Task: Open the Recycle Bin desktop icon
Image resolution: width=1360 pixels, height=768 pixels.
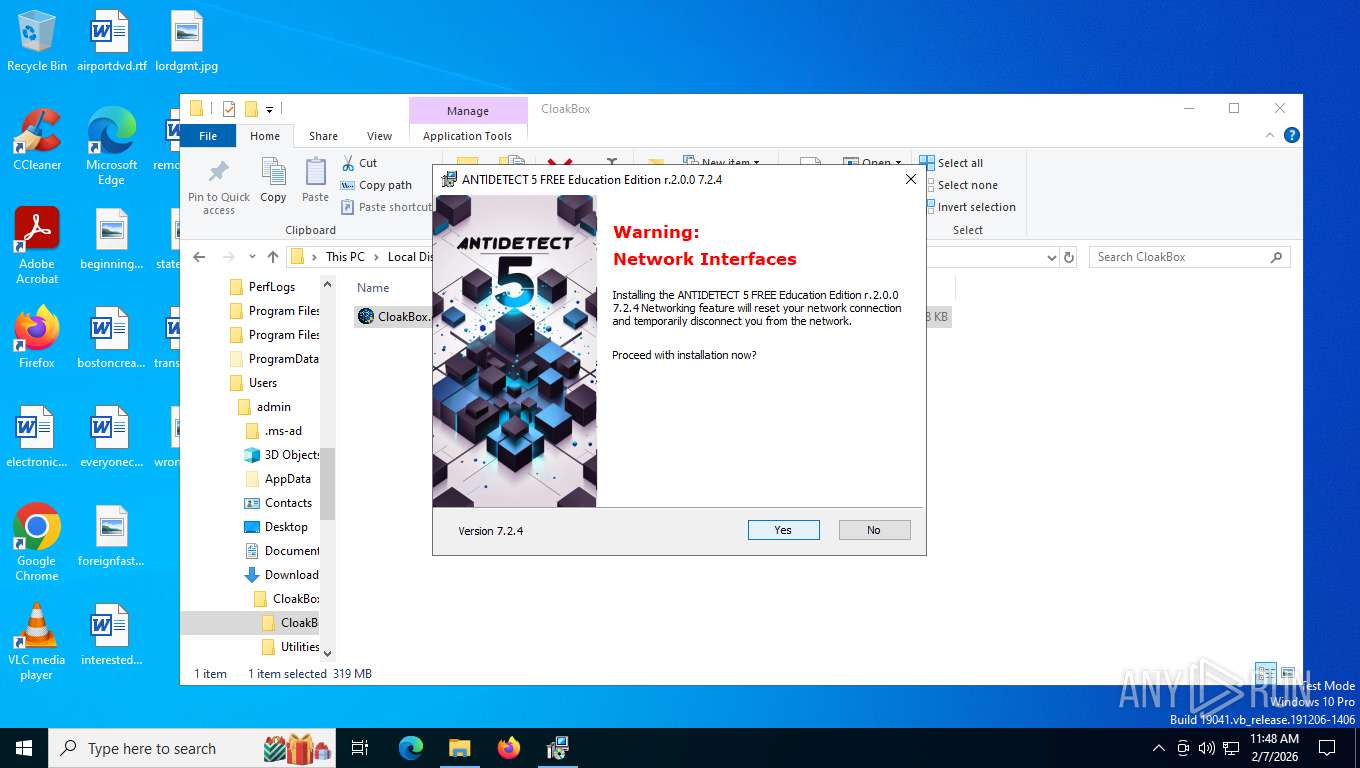Action: tap(37, 41)
